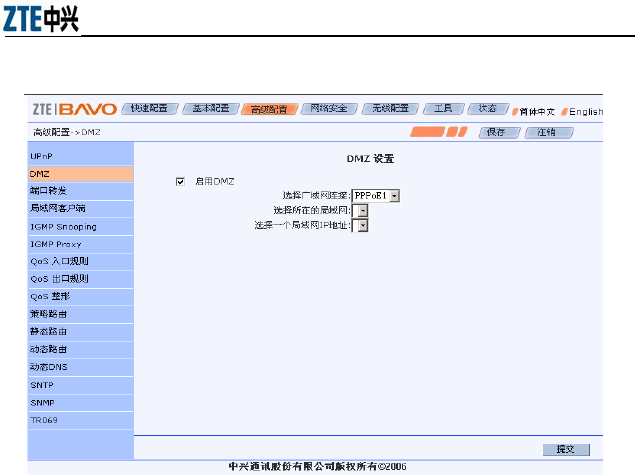Click the 注销 logout button
Viewport: 635px width, 475px height.
549,132
